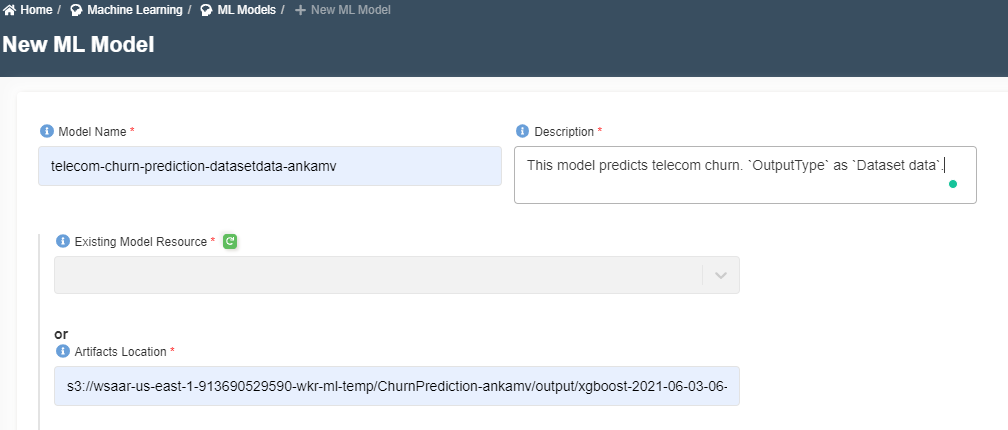Click the ML Models breadcrumb brain icon
The height and width of the screenshot is (430, 1008).
[x=206, y=11]
